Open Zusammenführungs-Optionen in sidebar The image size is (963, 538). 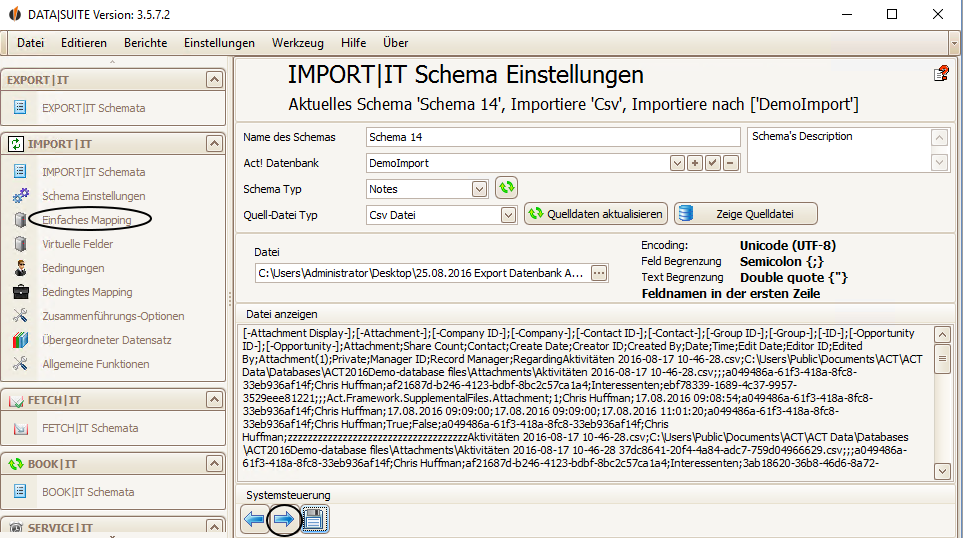click(x=113, y=316)
